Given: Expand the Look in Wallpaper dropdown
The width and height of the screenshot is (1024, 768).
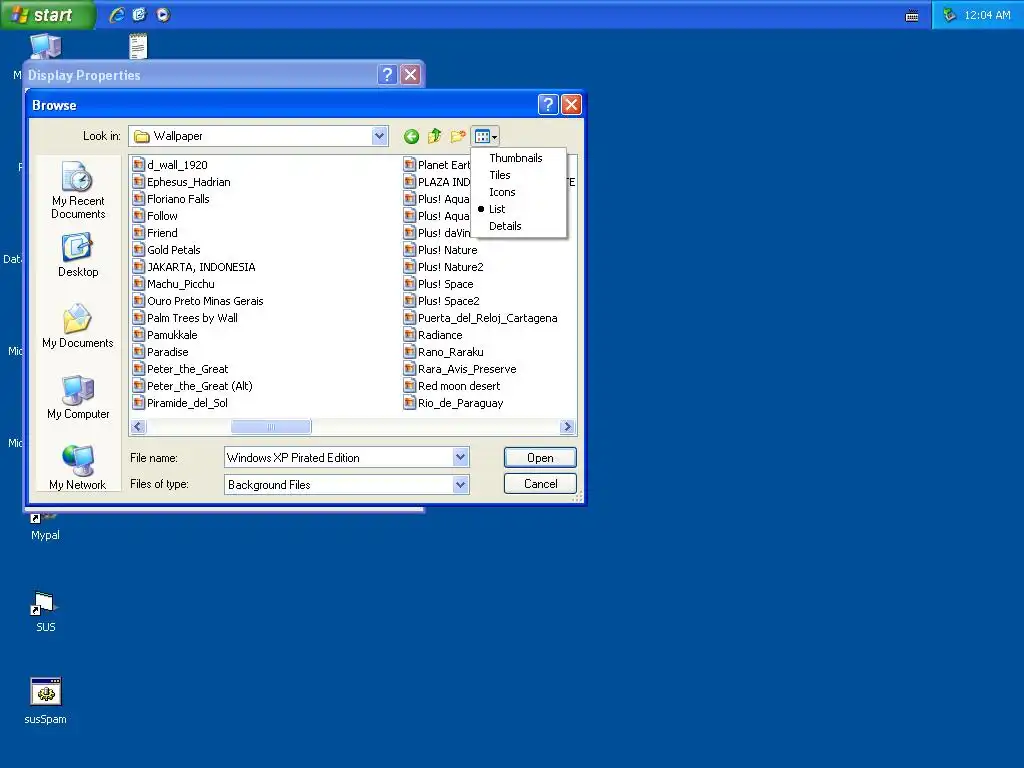Looking at the screenshot, I should (379, 136).
